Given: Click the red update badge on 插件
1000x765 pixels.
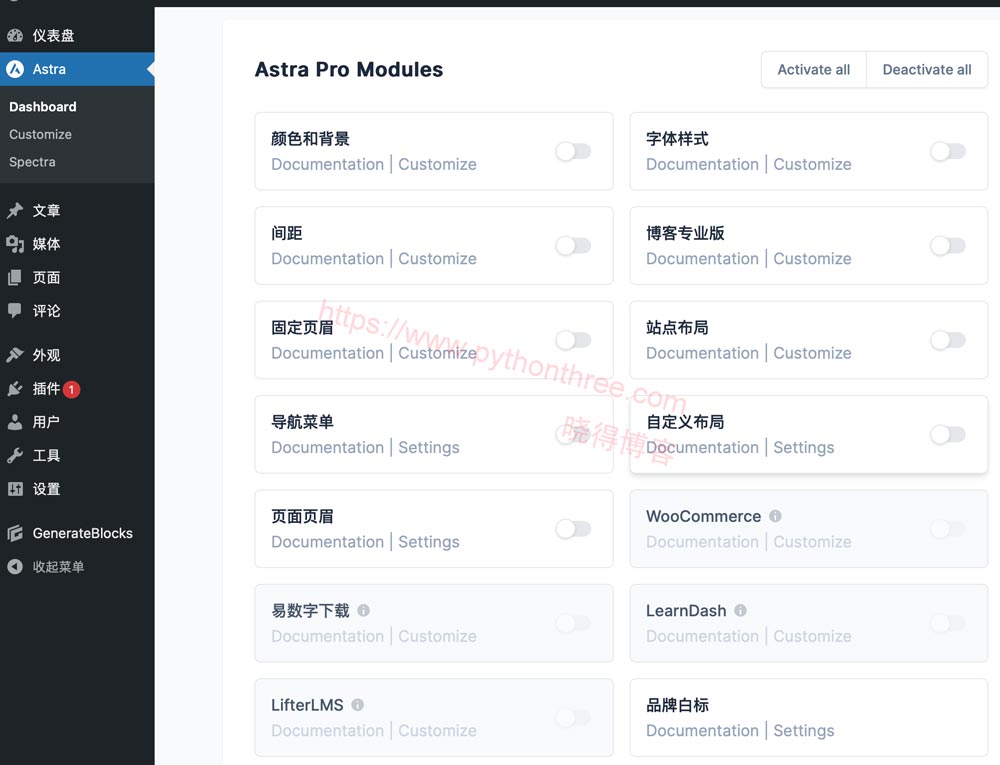Looking at the screenshot, I should pos(71,389).
